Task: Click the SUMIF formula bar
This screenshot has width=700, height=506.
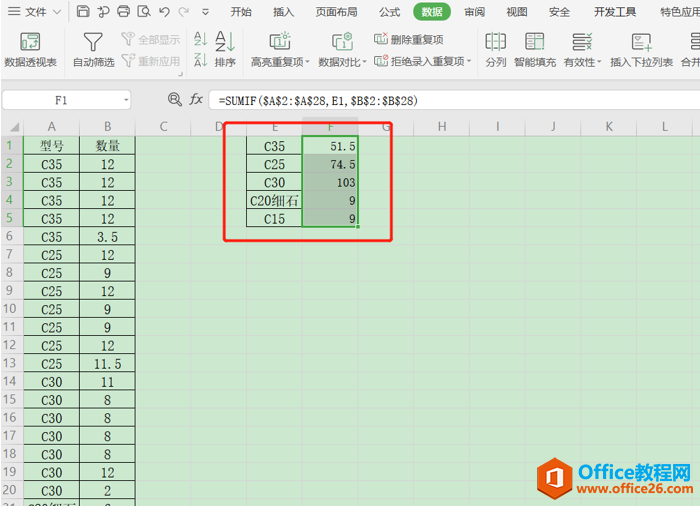Action: pos(454,100)
